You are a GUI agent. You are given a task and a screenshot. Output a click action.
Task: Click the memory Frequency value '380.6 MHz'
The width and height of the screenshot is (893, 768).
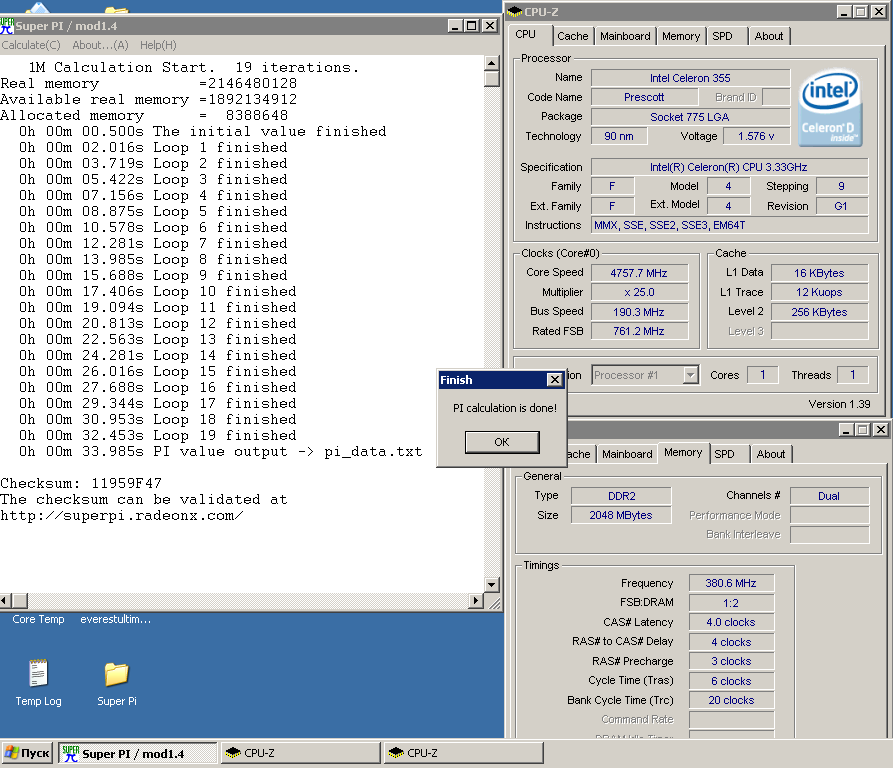tap(731, 584)
